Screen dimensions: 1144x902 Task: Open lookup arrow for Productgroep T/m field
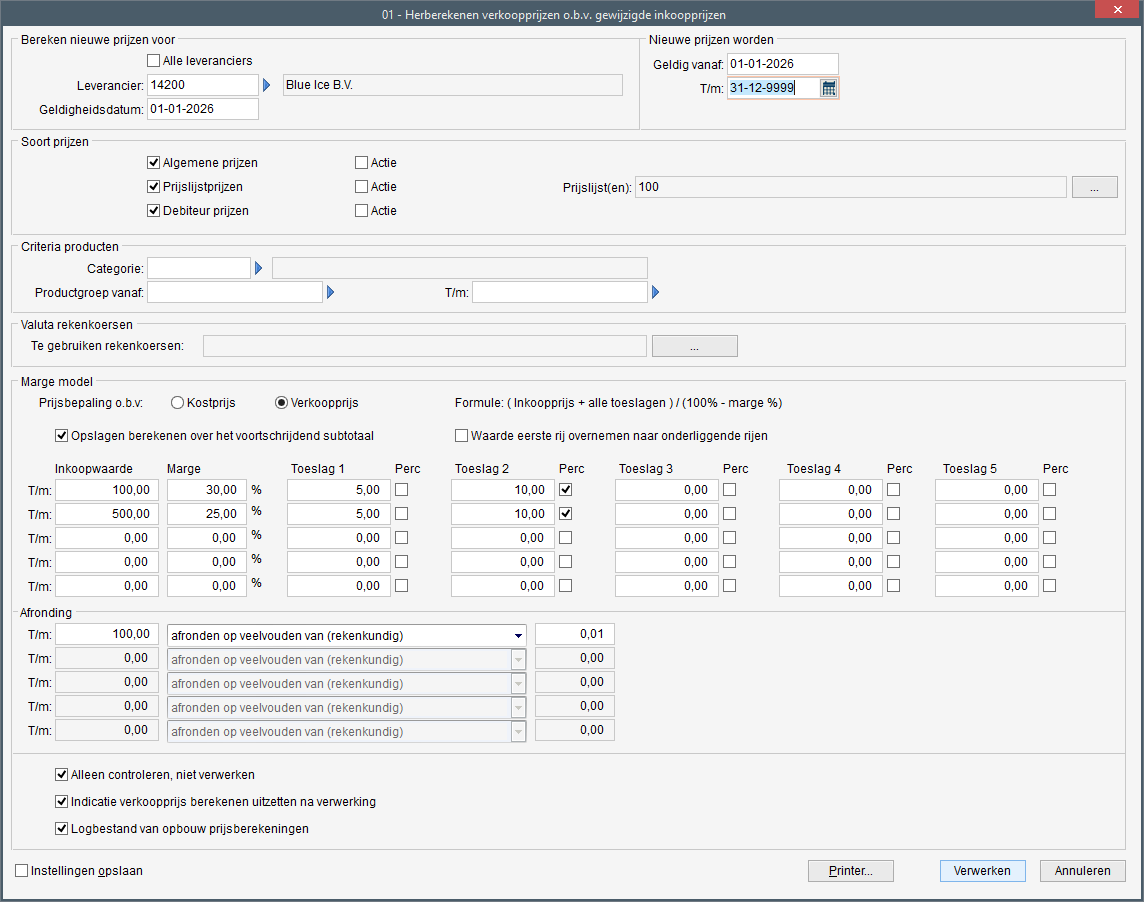coord(656,293)
